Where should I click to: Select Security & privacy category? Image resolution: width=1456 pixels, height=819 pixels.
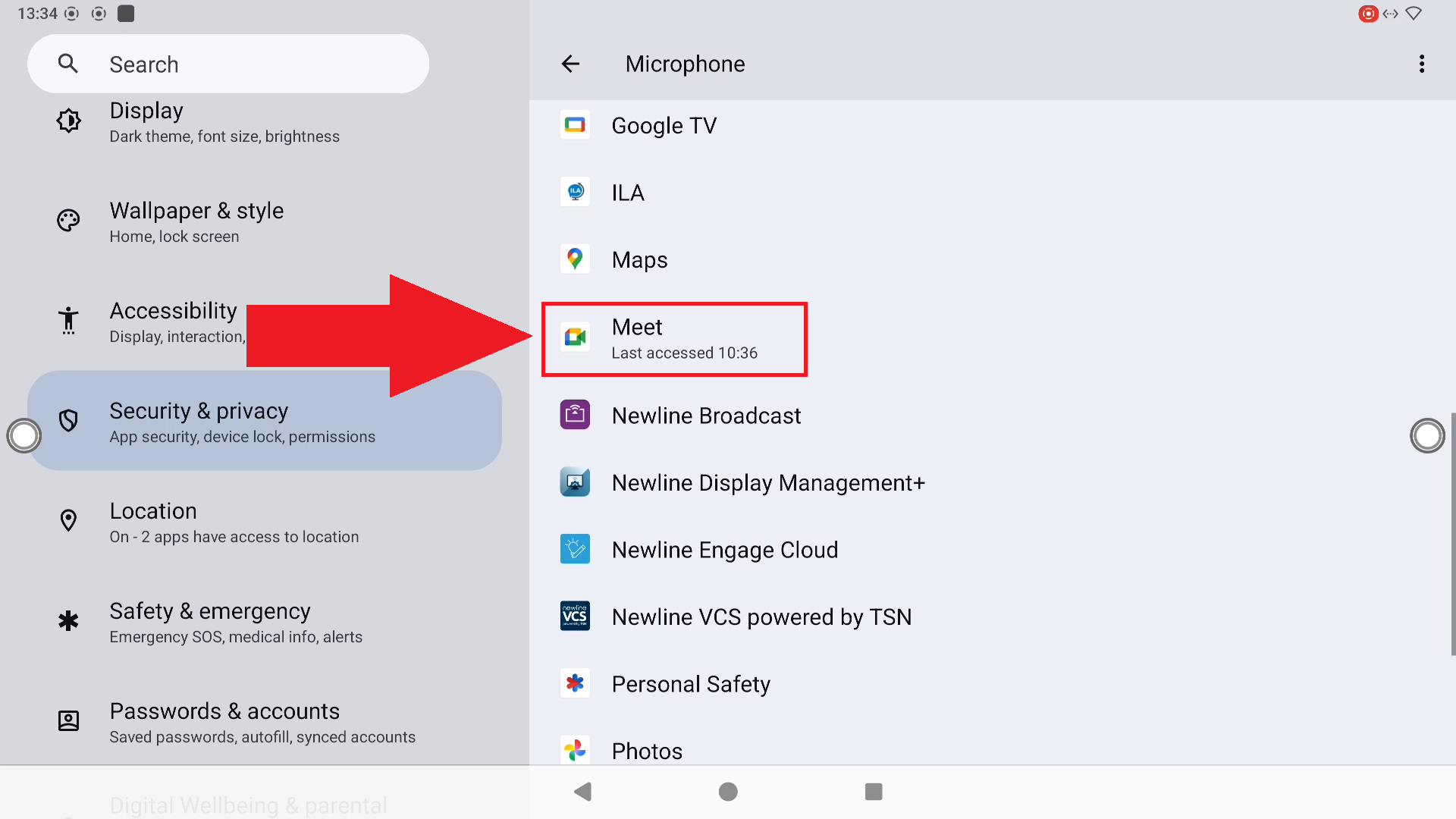(241, 422)
